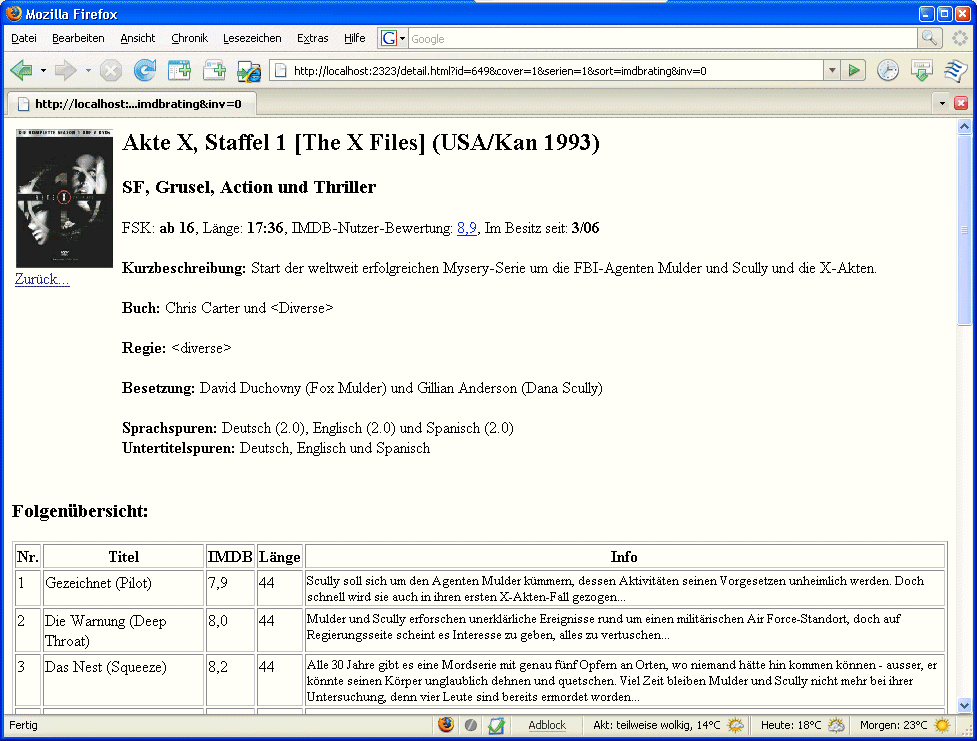Click episode title Das Nest (Squeeze)
The width and height of the screenshot is (977, 741).
106,667
